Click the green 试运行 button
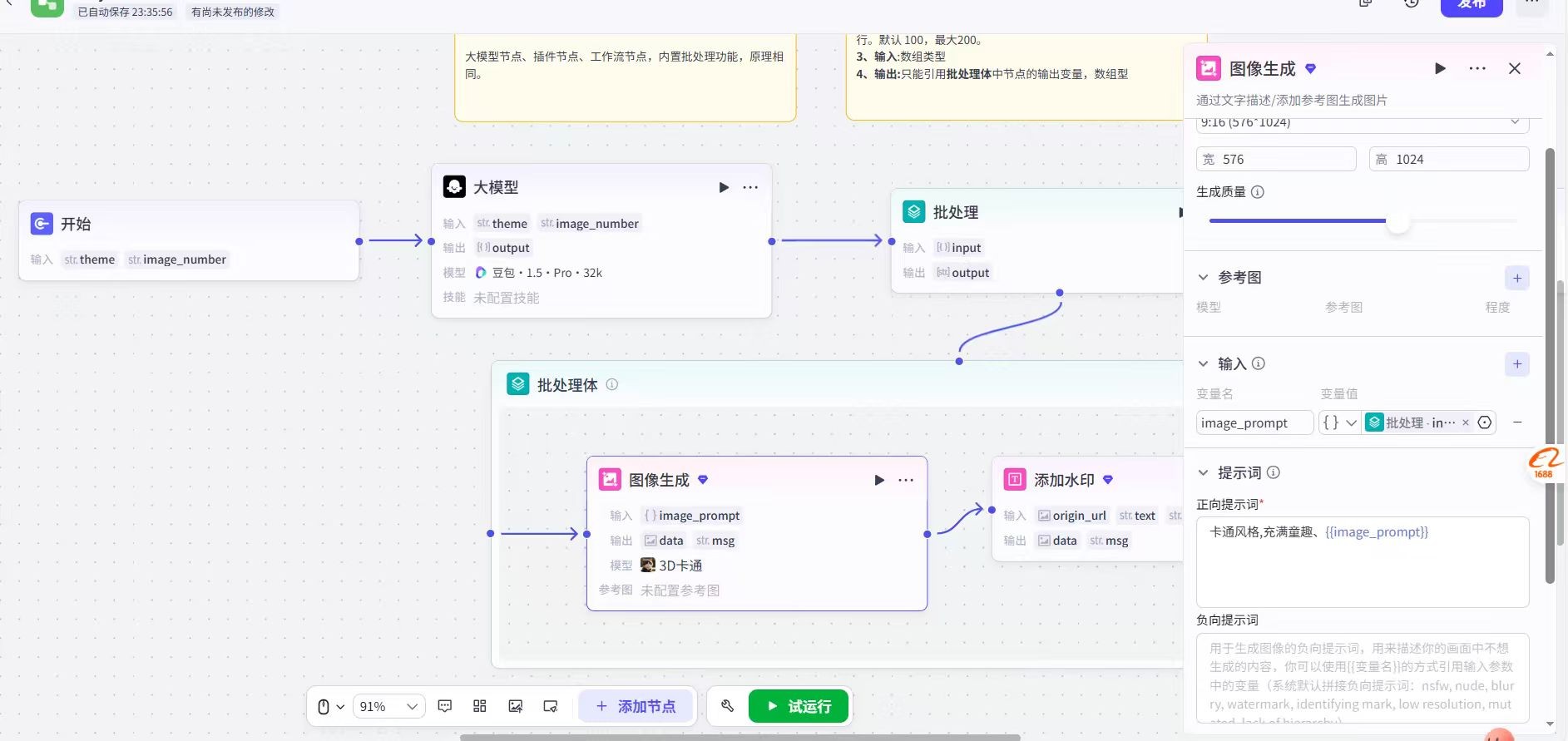This screenshot has width=1568, height=741. (799, 706)
